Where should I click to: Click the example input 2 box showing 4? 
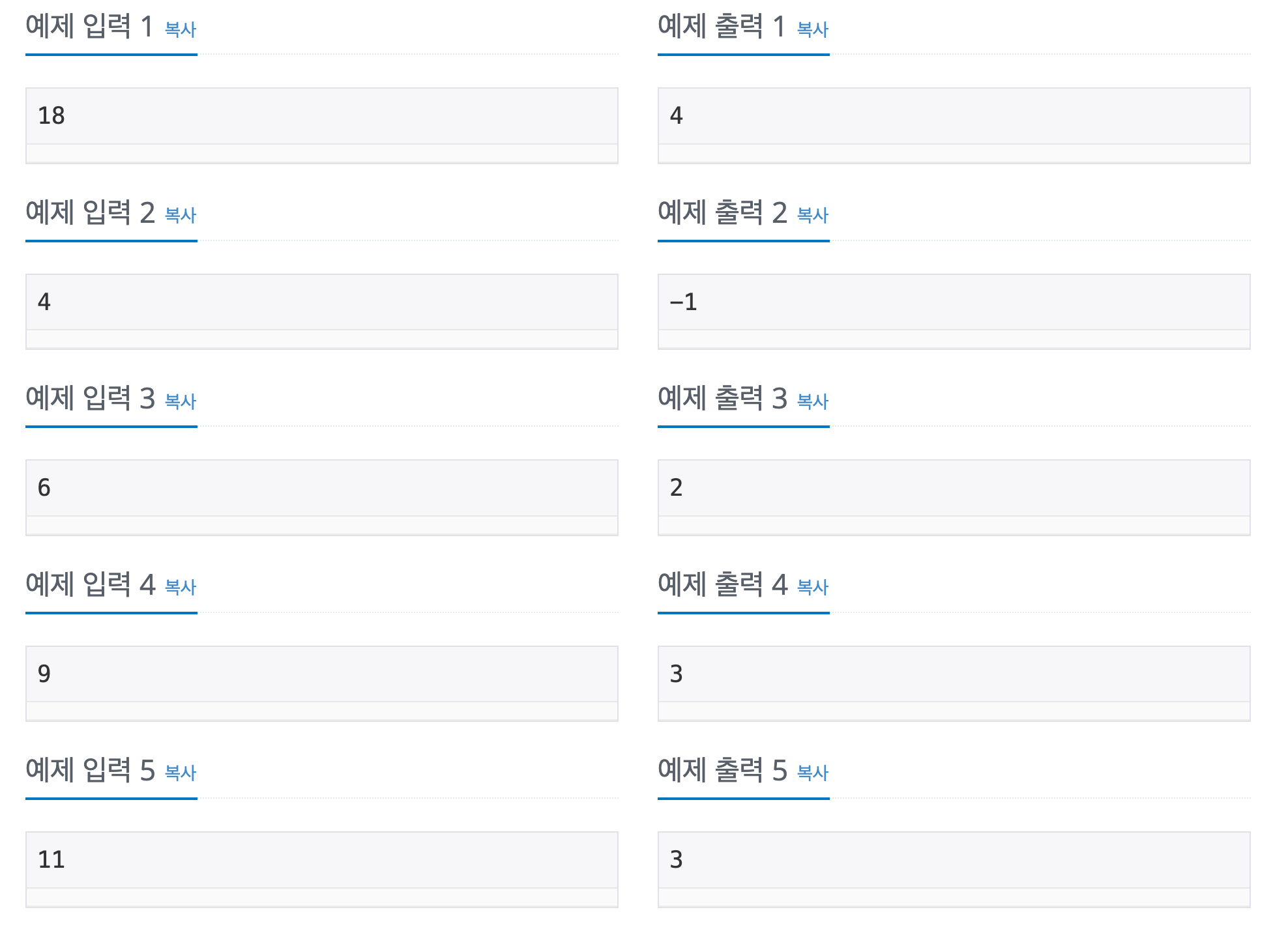point(322,311)
